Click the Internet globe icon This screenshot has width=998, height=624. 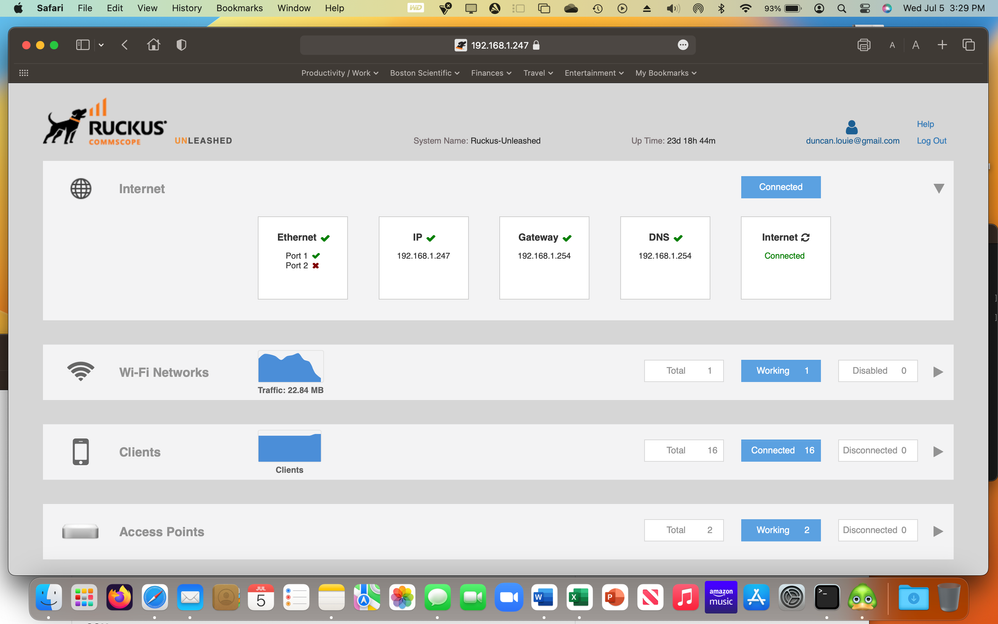pyautogui.click(x=81, y=189)
